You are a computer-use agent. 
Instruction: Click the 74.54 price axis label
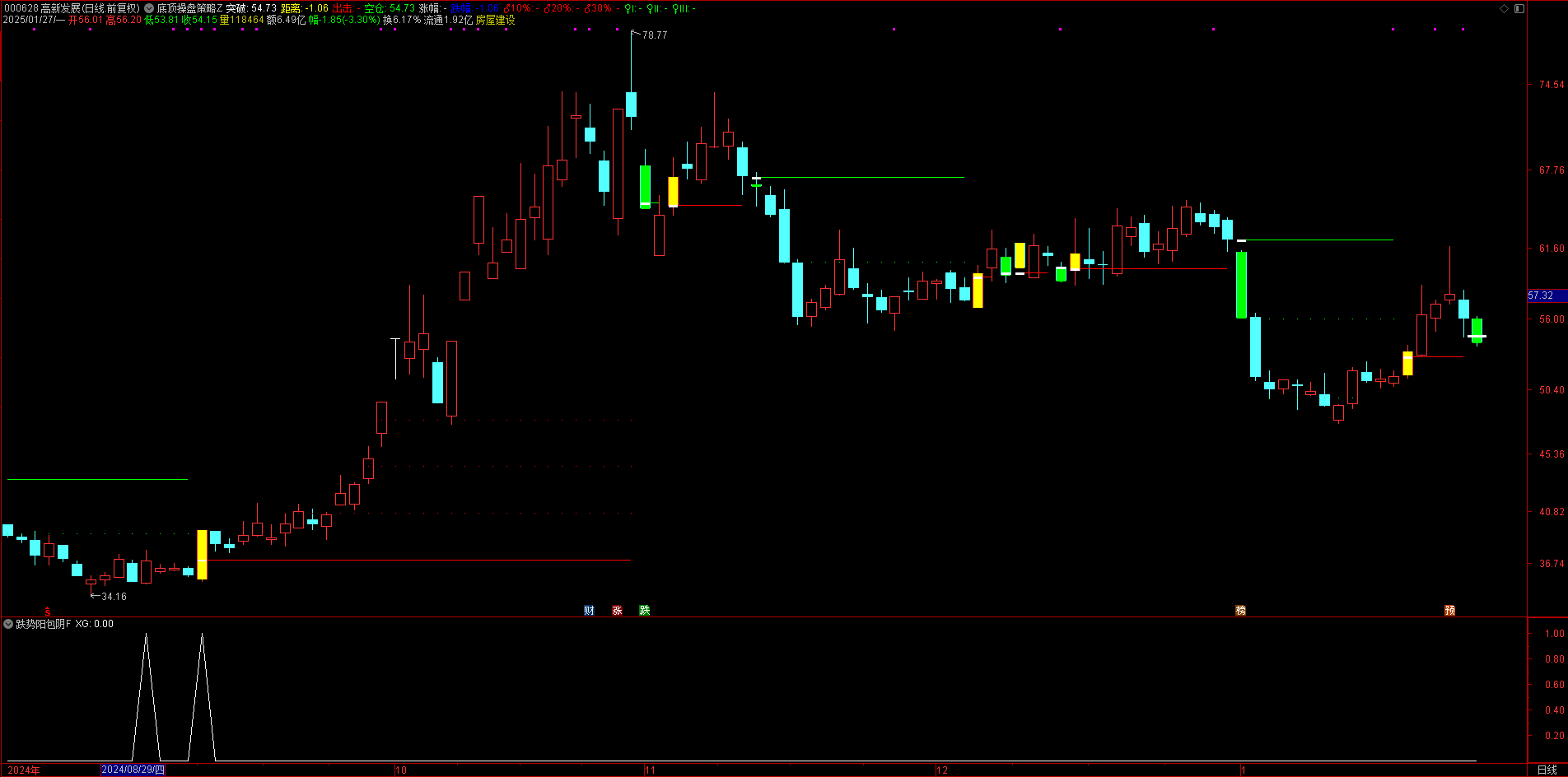(1552, 85)
